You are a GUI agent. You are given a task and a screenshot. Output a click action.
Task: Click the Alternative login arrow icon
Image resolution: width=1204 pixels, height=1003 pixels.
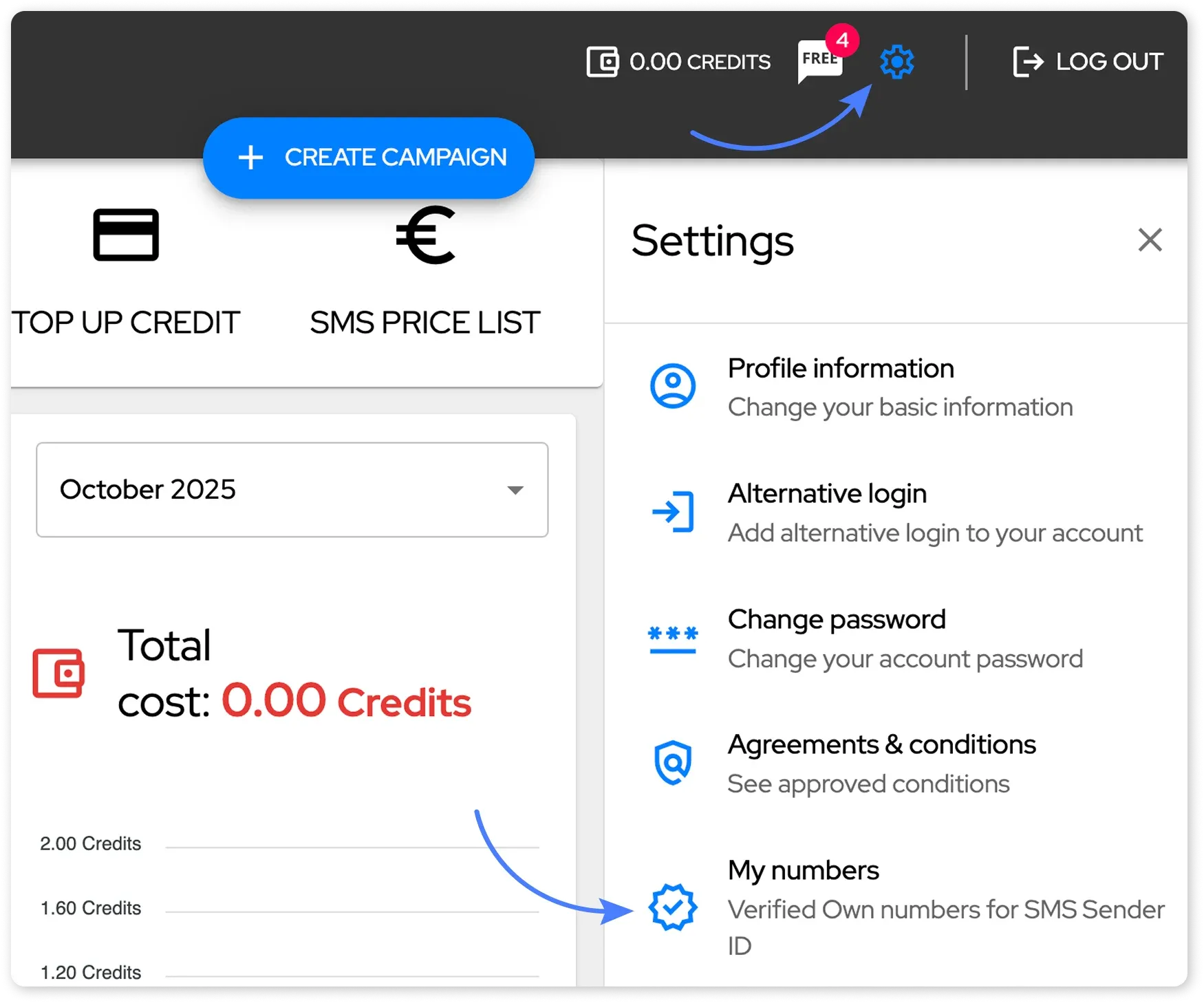coord(673,512)
